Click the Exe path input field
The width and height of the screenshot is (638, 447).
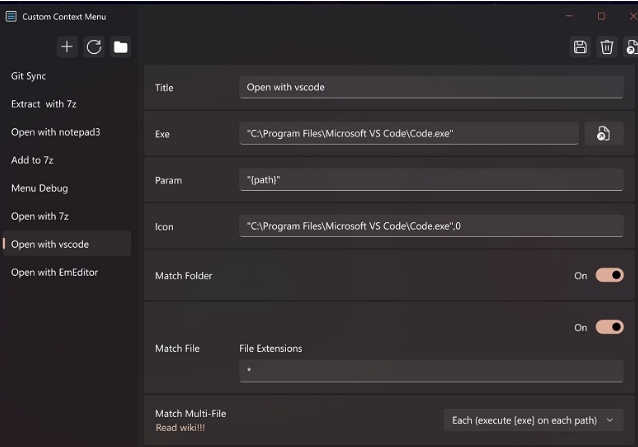click(409, 133)
